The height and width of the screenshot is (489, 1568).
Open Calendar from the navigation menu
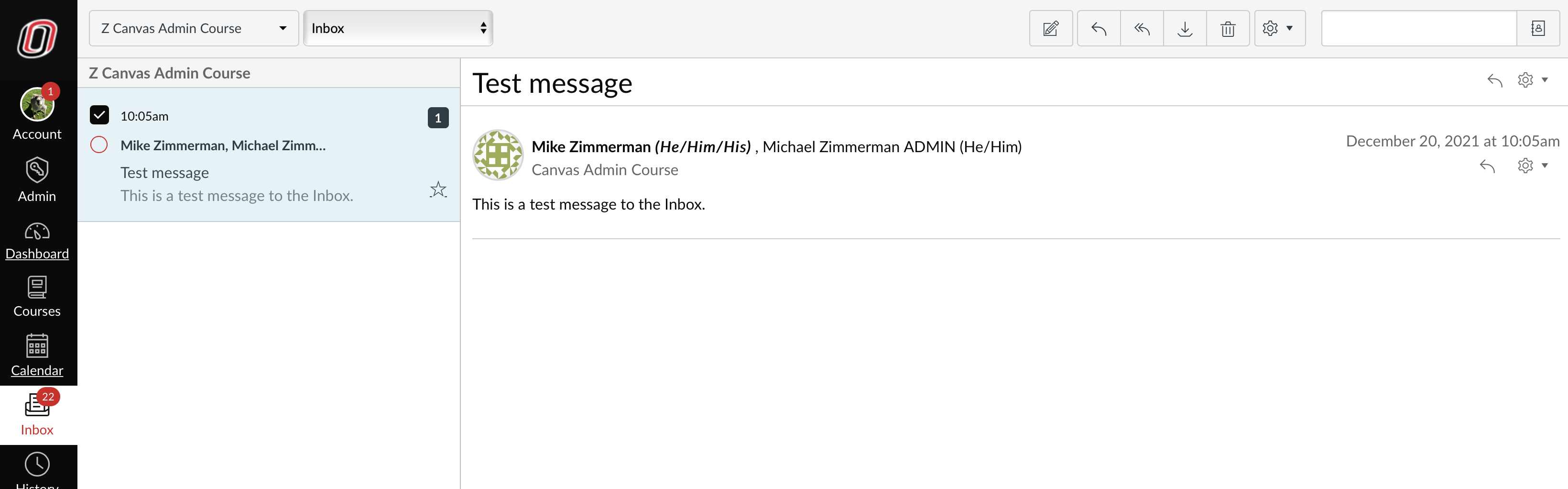tap(37, 355)
